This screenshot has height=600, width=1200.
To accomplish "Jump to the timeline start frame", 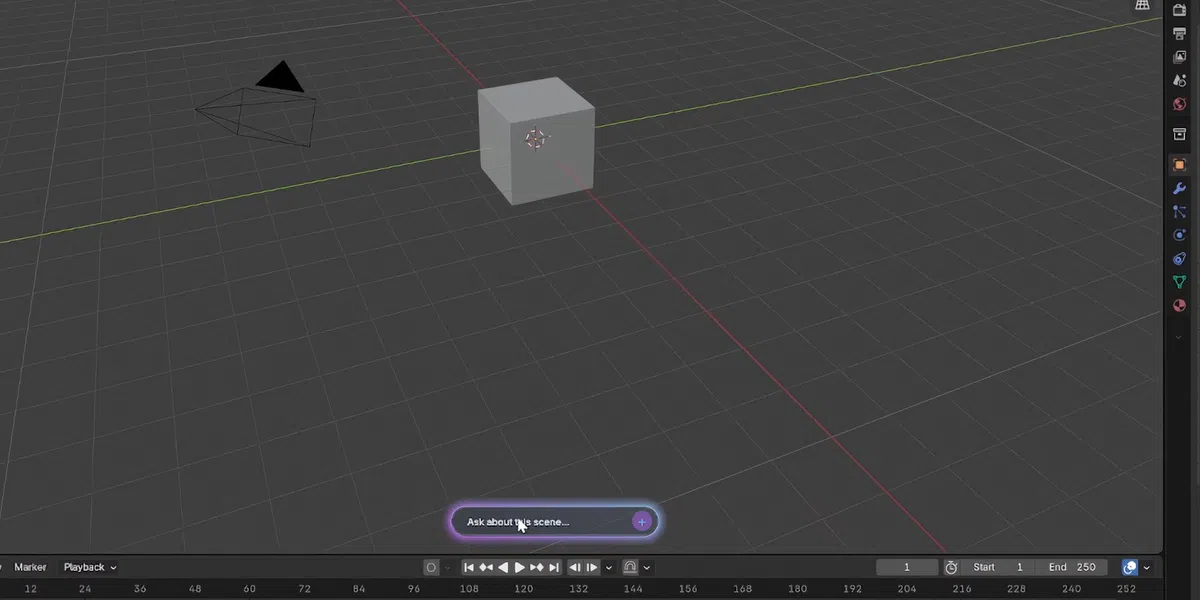I will point(468,567).
